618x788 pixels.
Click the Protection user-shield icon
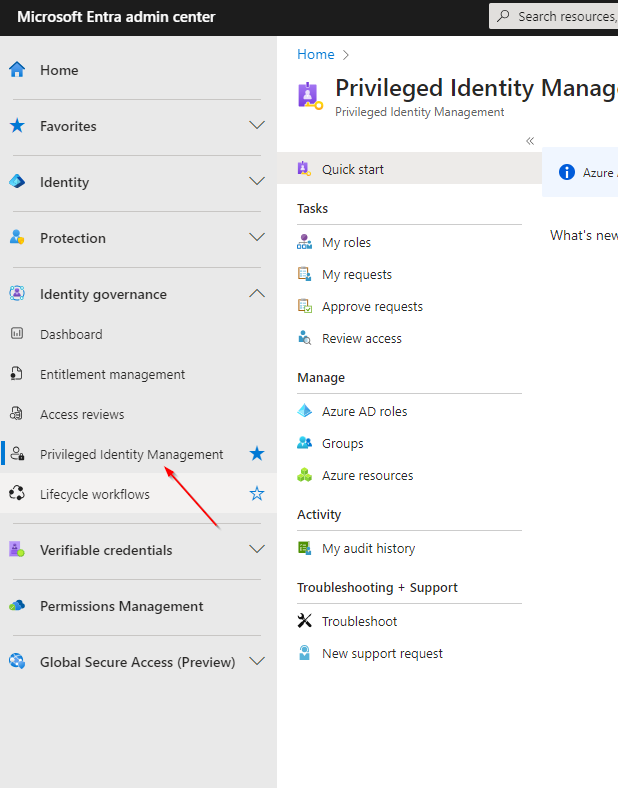[17, 237]
